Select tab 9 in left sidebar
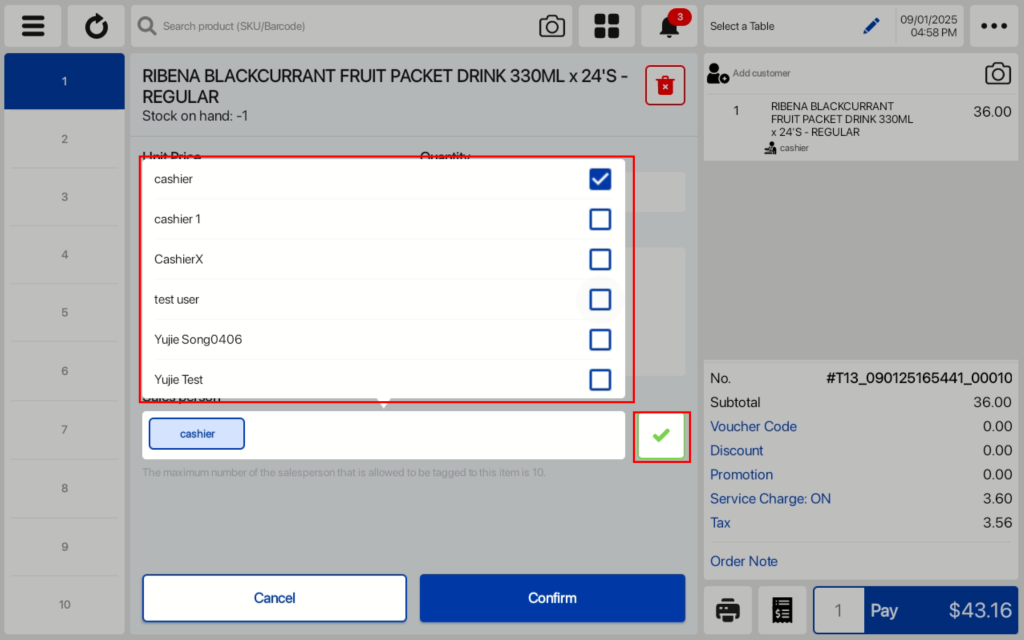This screenshot has width=1024, height=640. pos(64,547)
